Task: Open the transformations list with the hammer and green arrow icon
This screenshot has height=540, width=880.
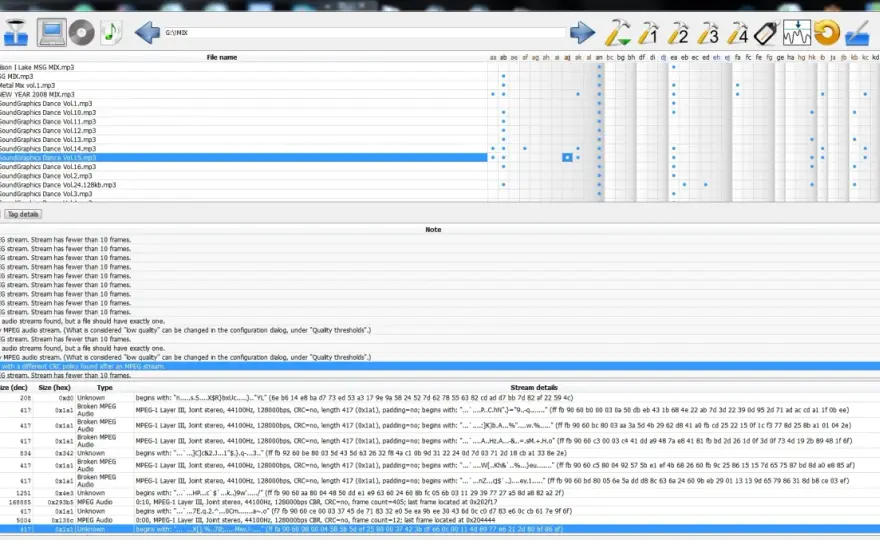Action: tap(617, 33)
